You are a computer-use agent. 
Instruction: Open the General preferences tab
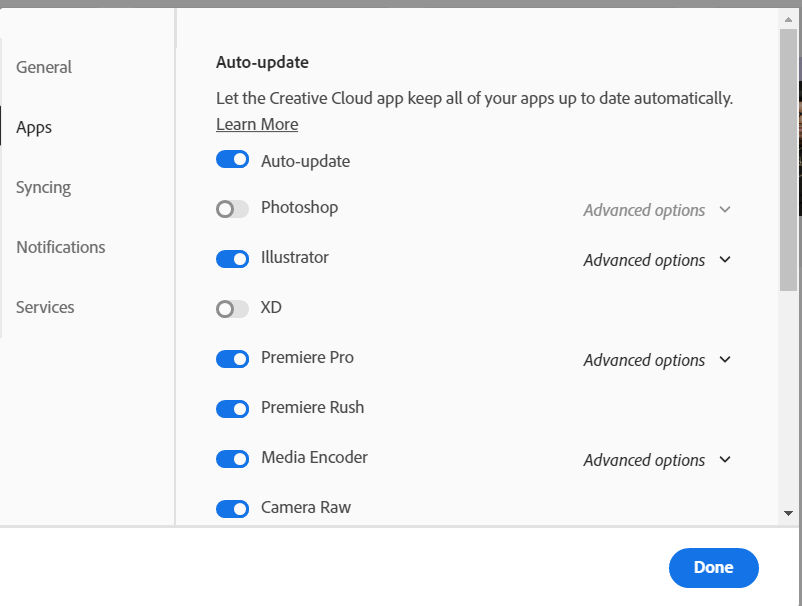coord(44,67)
